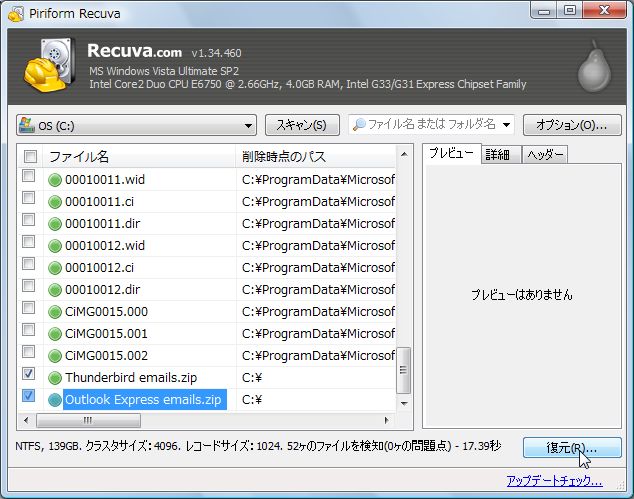Check the box for CiMG0015.000
634x499 pixels.
(28, 308)
